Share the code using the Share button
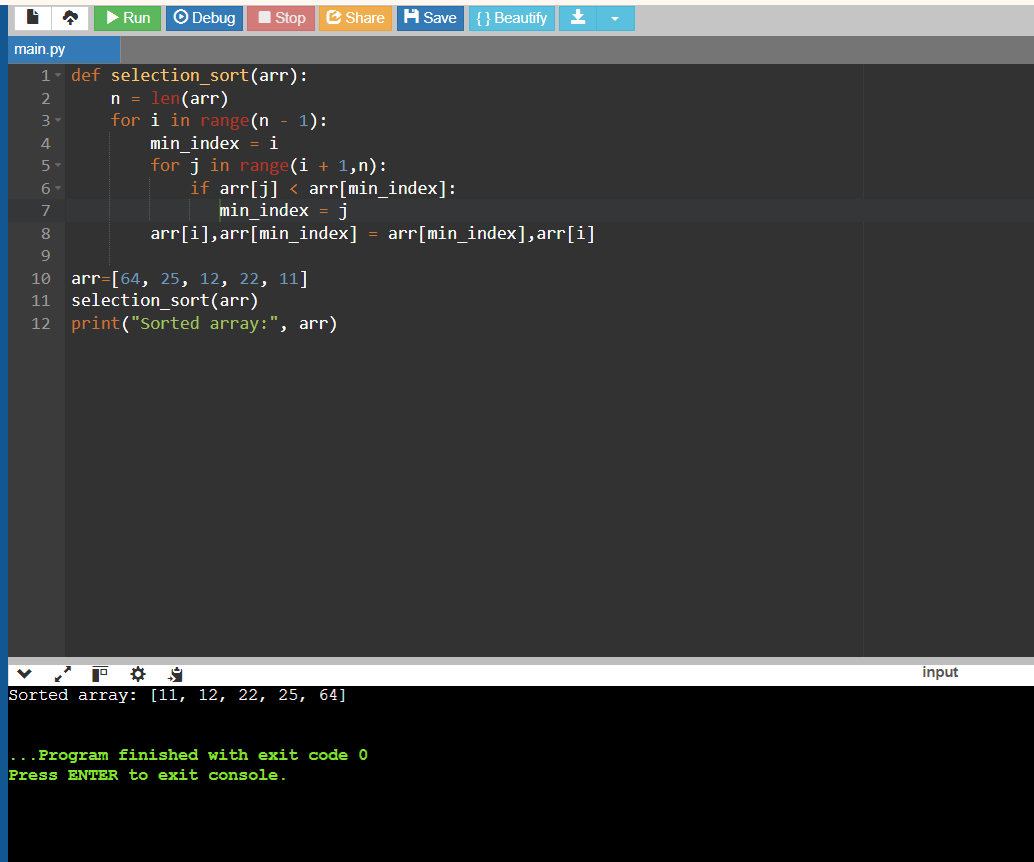 pyautogui.click(x=355, y=18)
